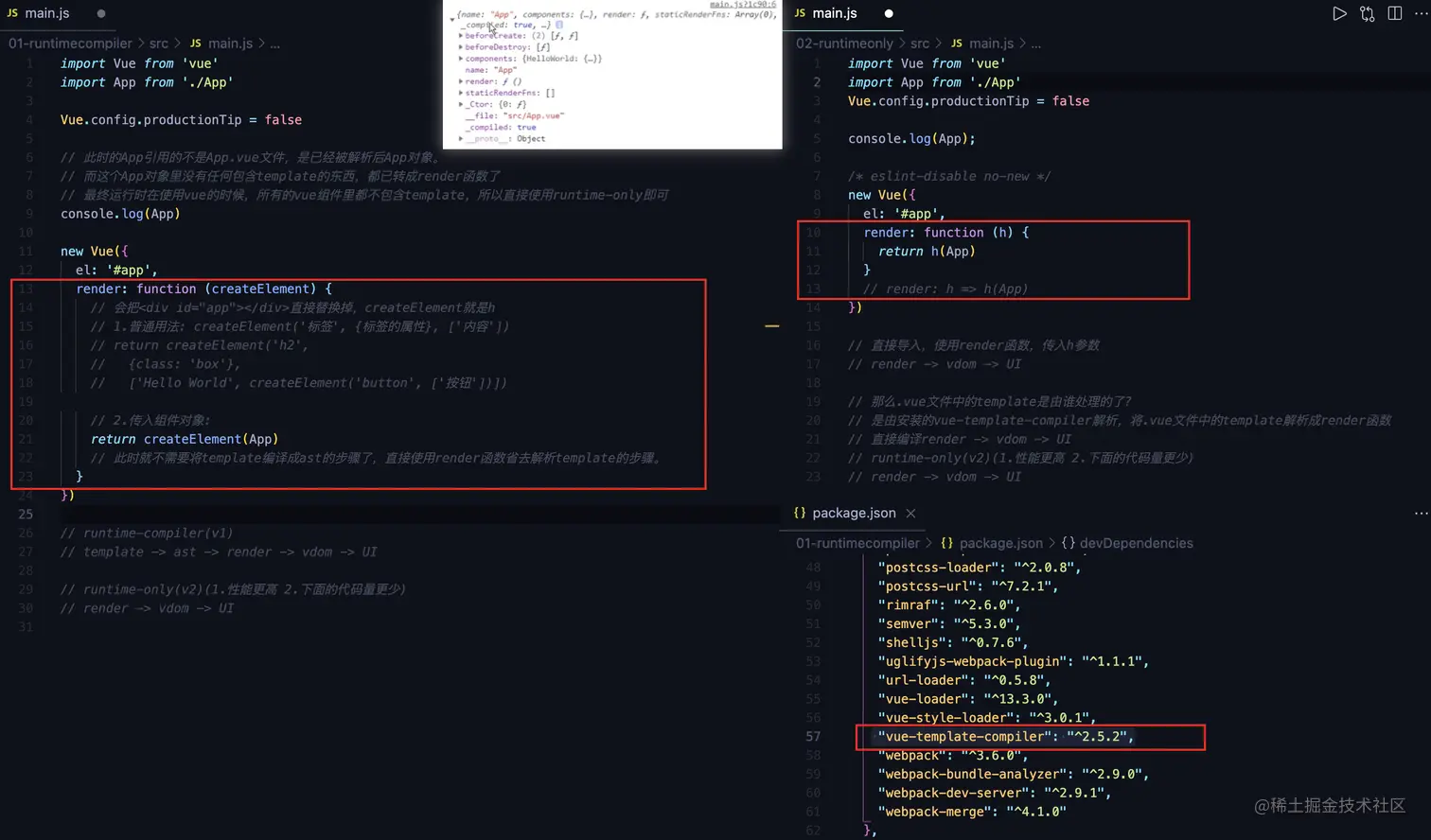Click JS file icon in 01-runtimecompiler breadcrumb
Image resolution: width=1431 pixels, height=840 pixels.
[x=196, y=44]
